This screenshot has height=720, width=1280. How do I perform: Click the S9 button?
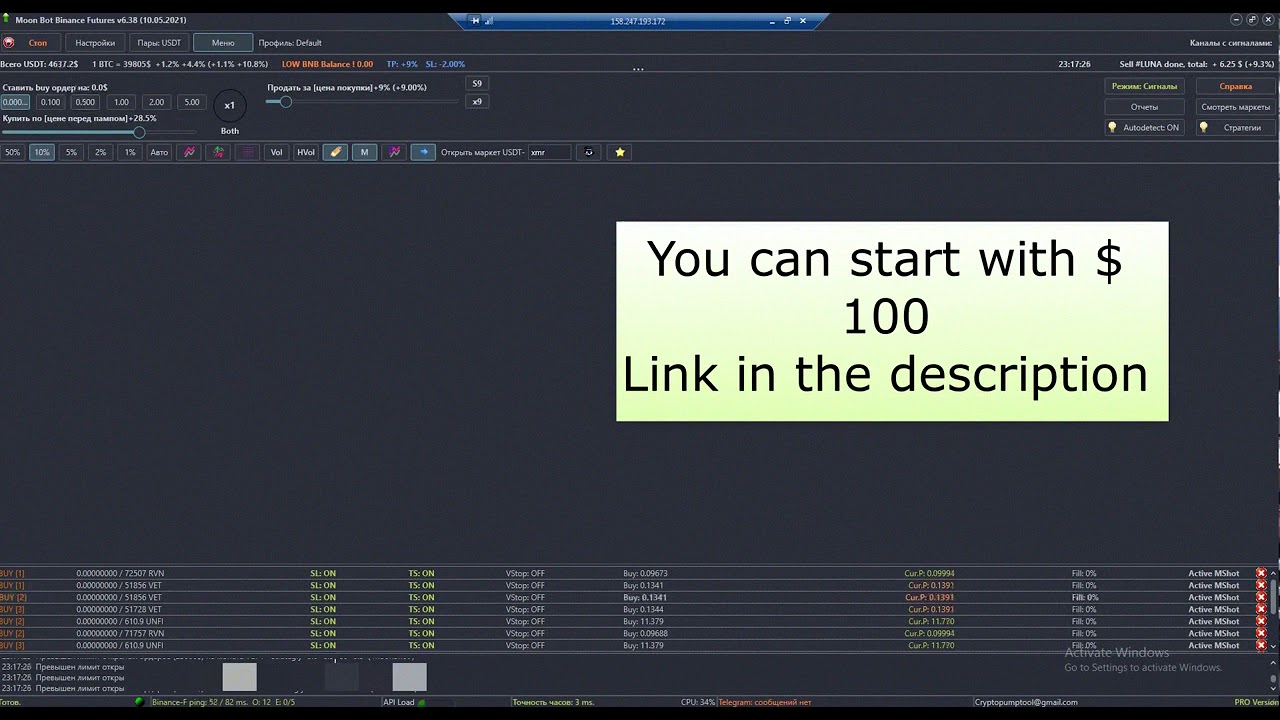point(477,84)
